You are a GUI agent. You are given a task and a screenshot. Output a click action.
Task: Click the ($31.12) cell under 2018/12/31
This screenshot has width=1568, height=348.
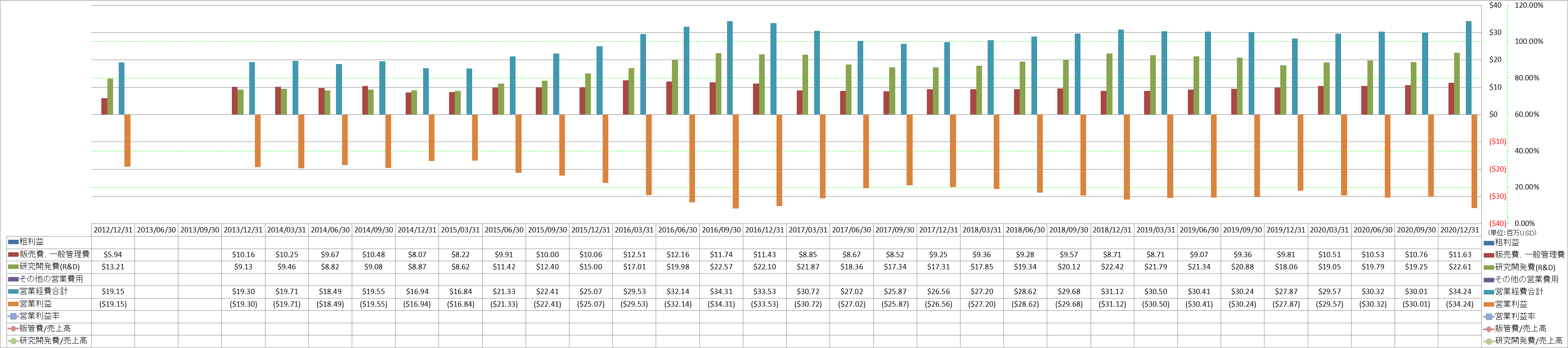(1112, 304)
